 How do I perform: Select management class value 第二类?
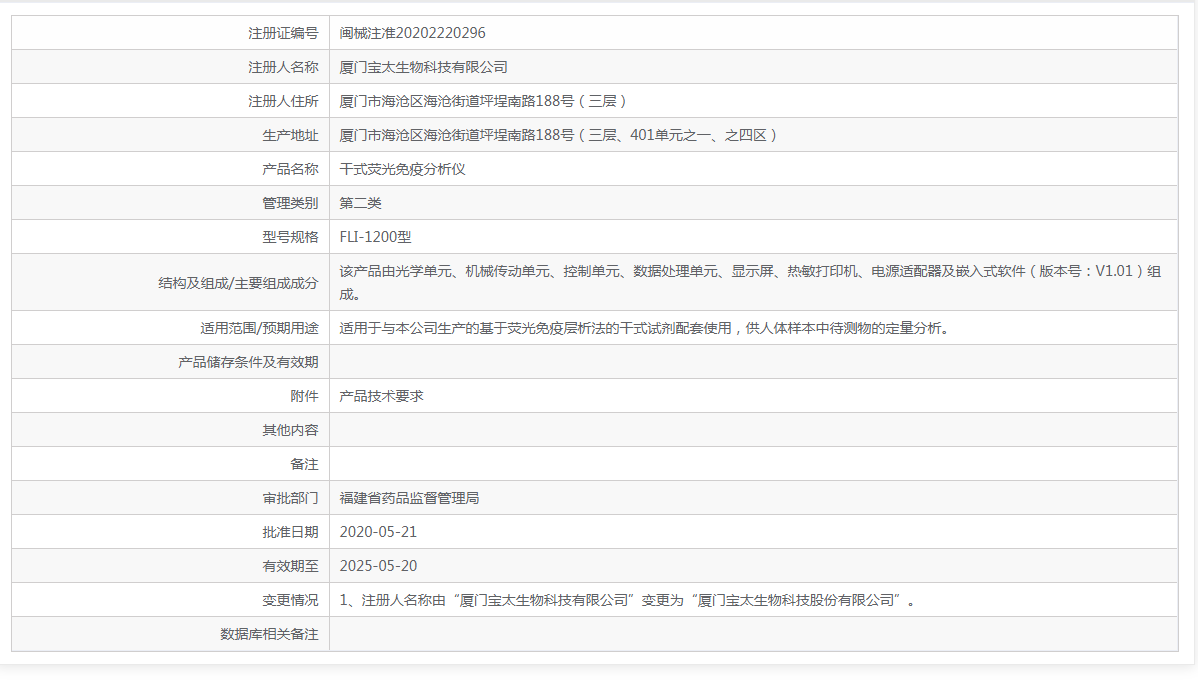click(x=361, y=203)
